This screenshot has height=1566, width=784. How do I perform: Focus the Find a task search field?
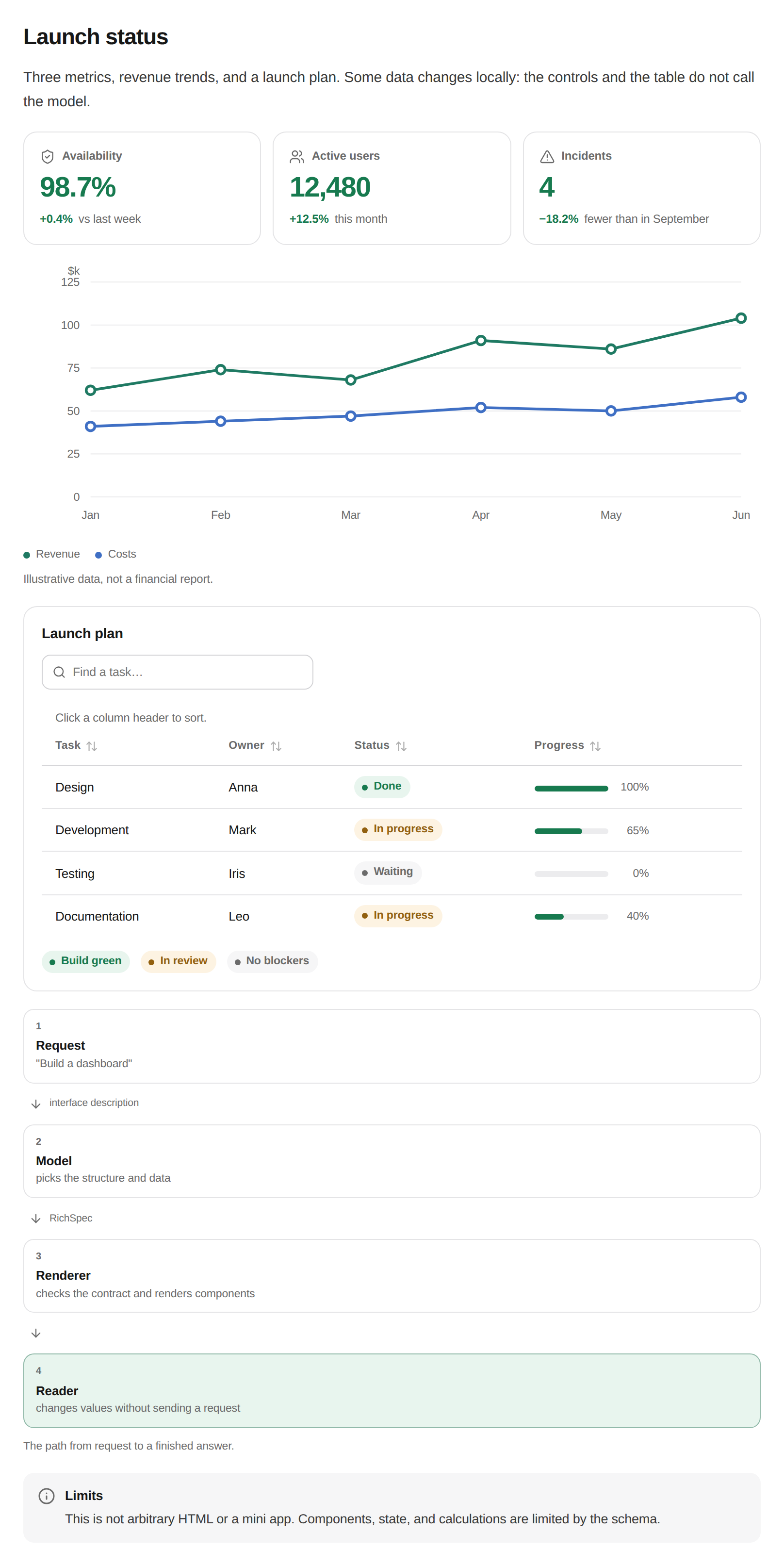(178, 672)
